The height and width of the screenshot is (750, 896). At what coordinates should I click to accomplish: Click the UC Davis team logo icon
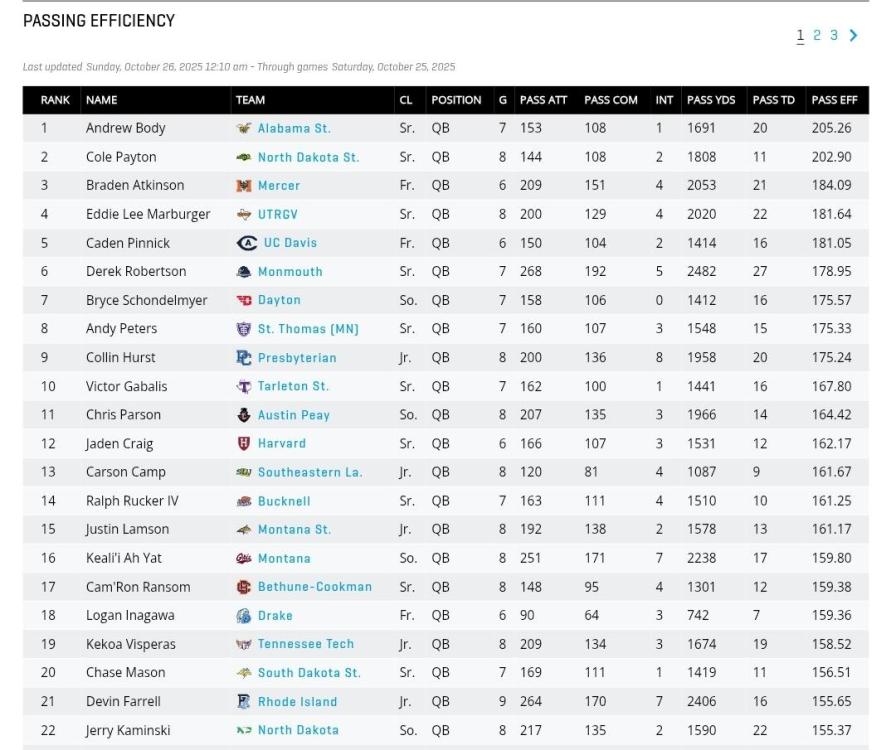pos(246,243)
